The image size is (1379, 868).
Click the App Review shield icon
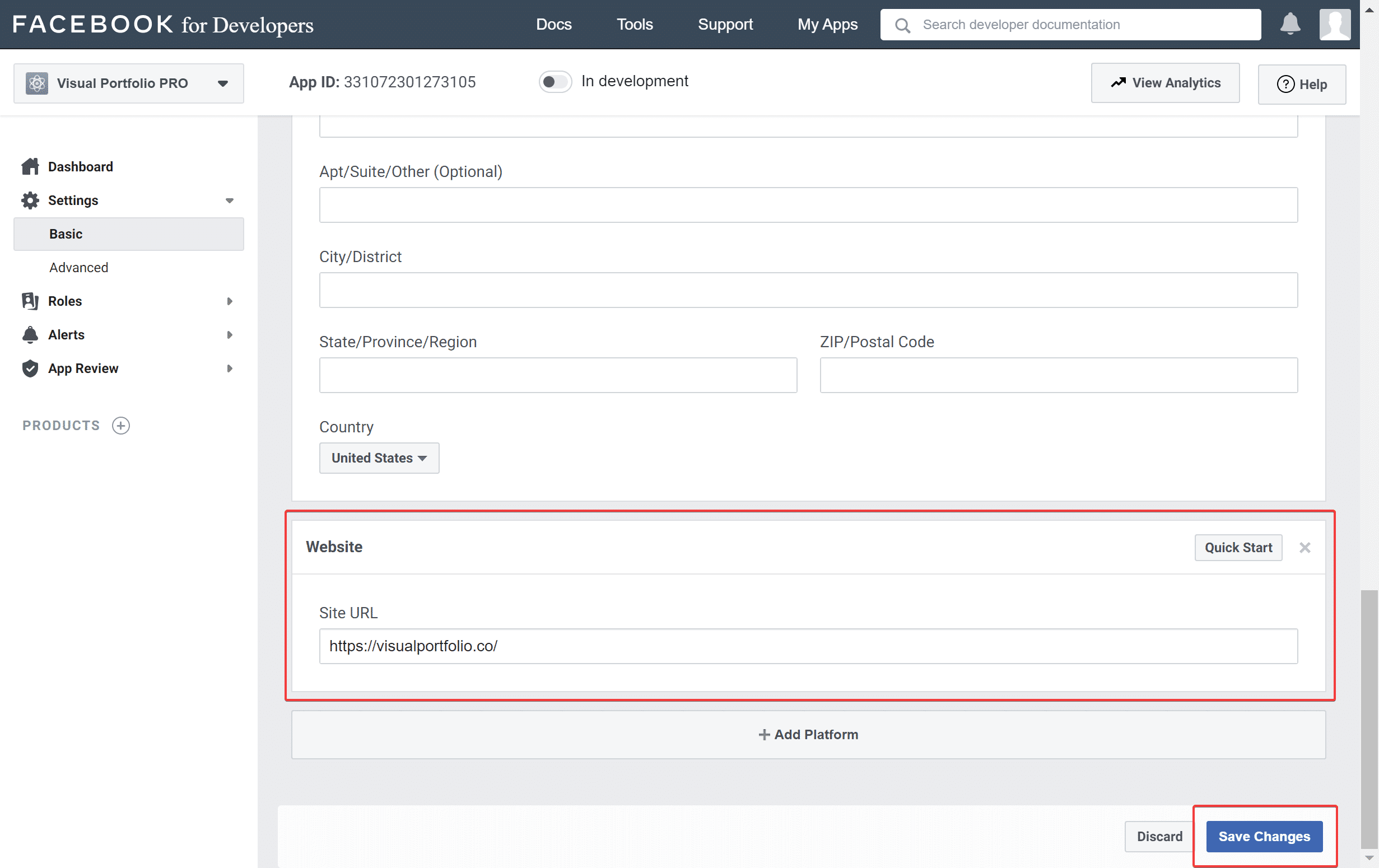tap(30, 368)
